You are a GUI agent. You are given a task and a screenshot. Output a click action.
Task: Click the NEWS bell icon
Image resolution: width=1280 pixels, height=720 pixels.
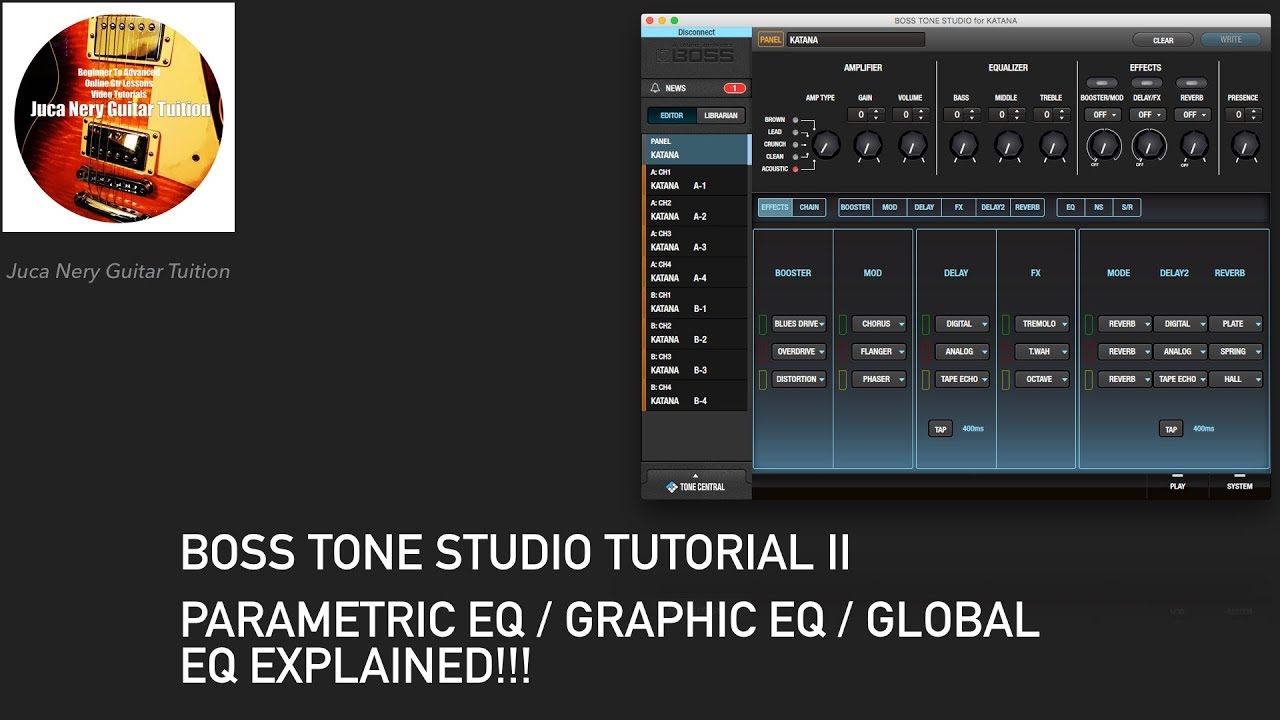tap(655, 88)
